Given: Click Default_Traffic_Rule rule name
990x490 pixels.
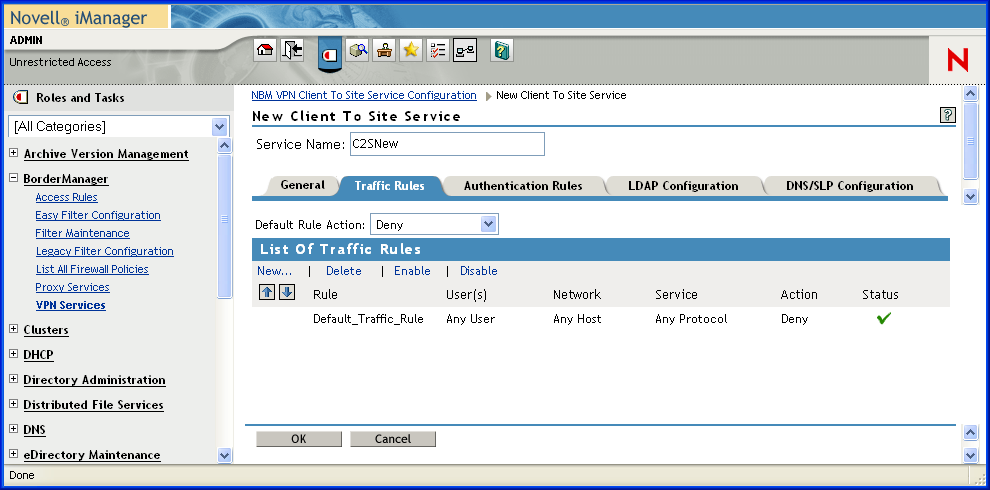Looking at the screenshot, I should coord(368,319).
